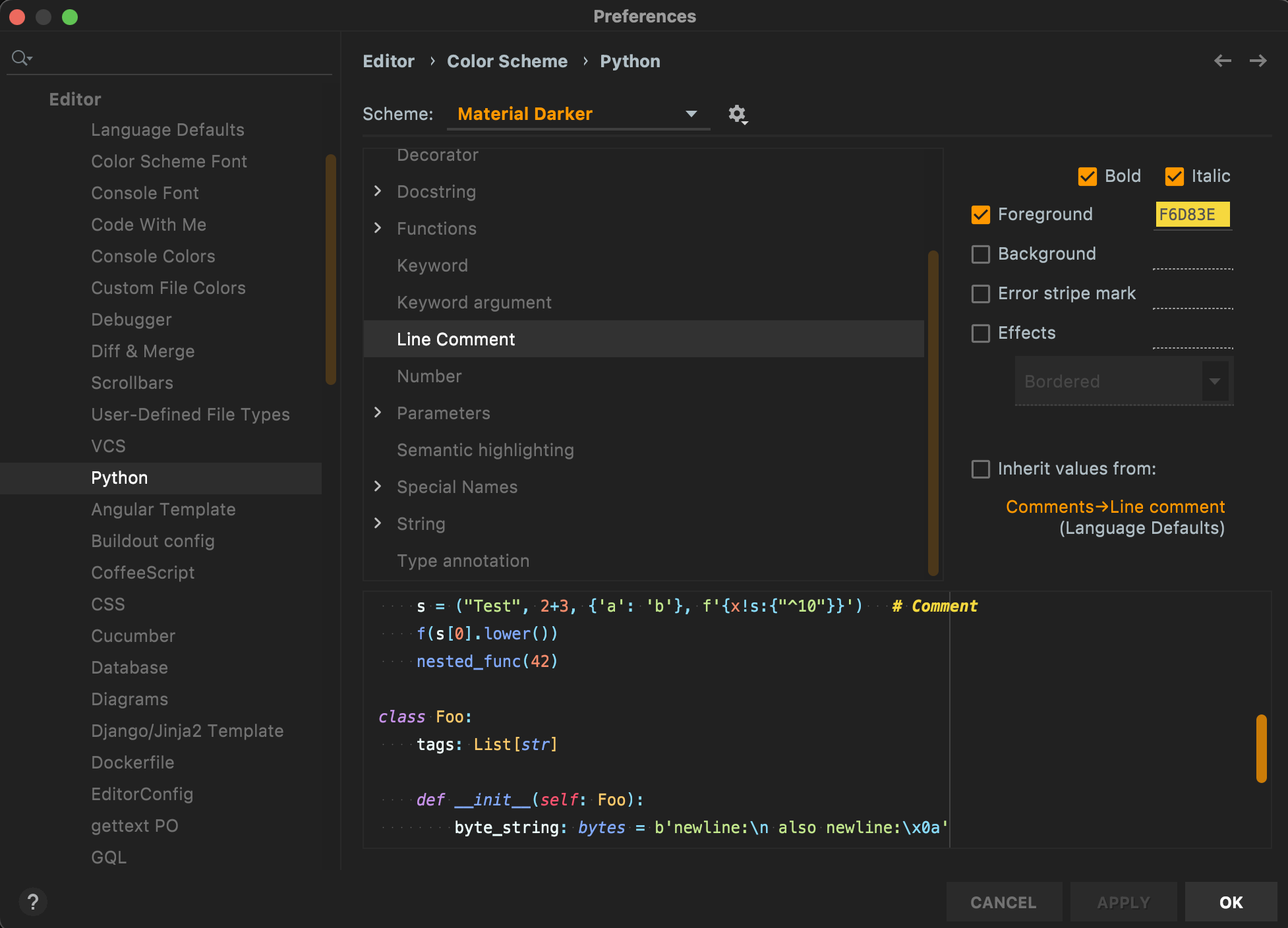Enable the Background checkbox
The width and height of the screenshot is (1288, 928).
point(981,254)
